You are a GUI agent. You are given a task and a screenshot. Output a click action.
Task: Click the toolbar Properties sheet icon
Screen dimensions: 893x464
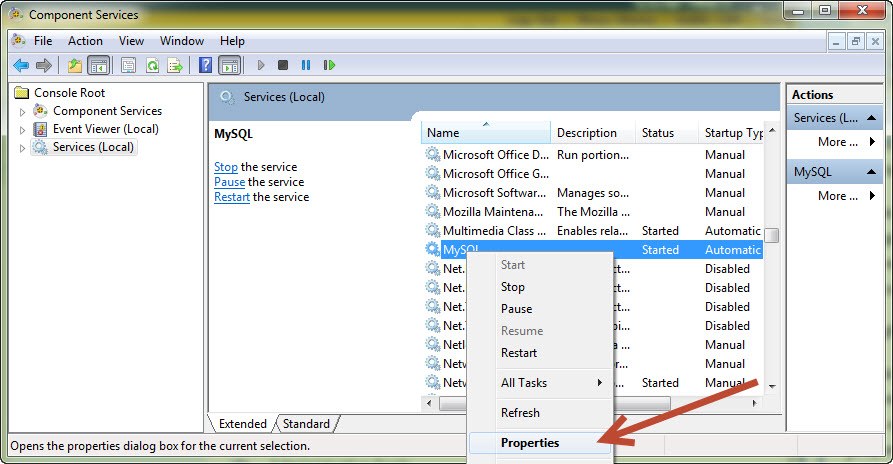pyautogui.click(x=129, y=65)
